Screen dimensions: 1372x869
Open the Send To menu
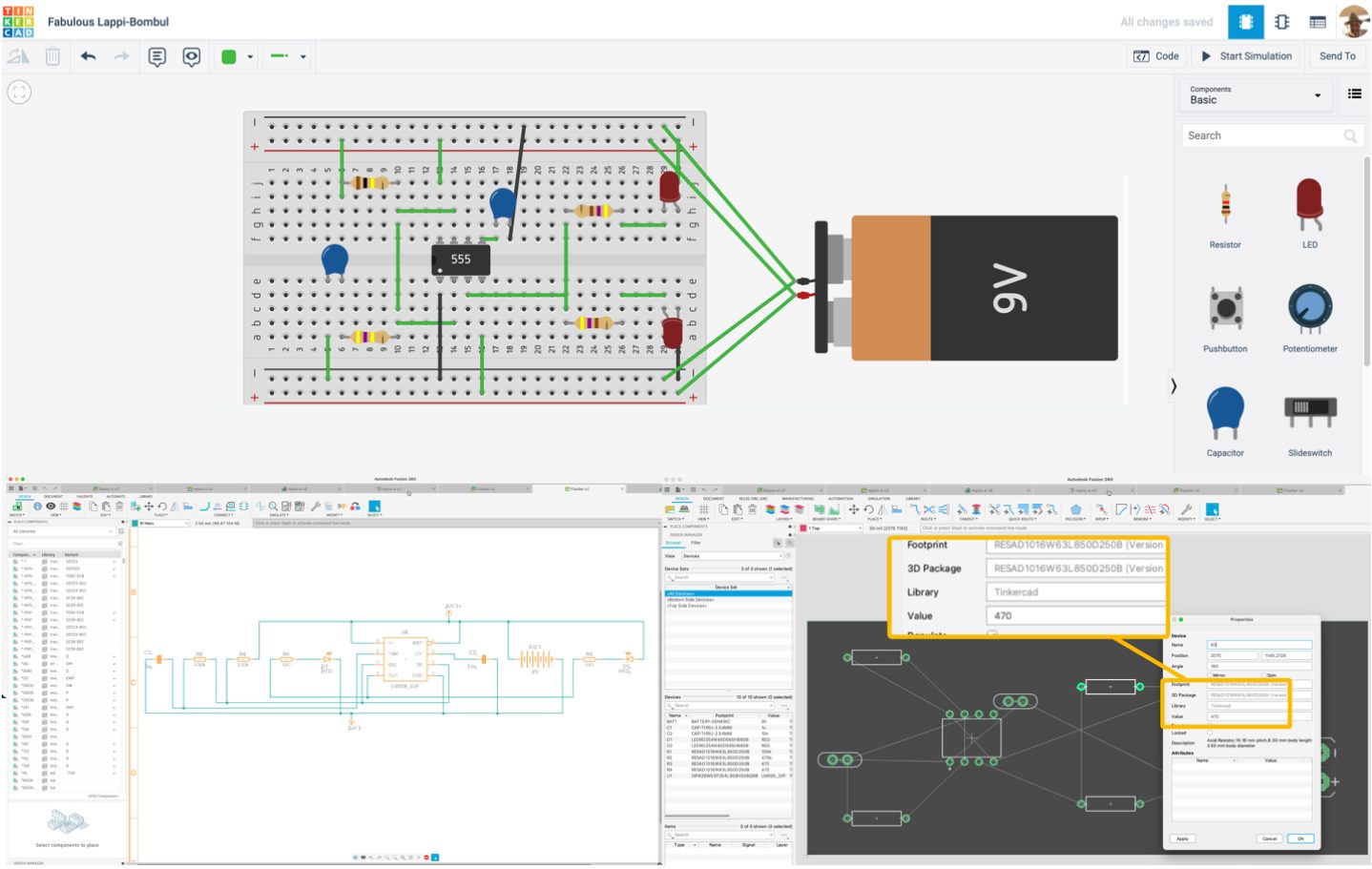pos(1337,56)
